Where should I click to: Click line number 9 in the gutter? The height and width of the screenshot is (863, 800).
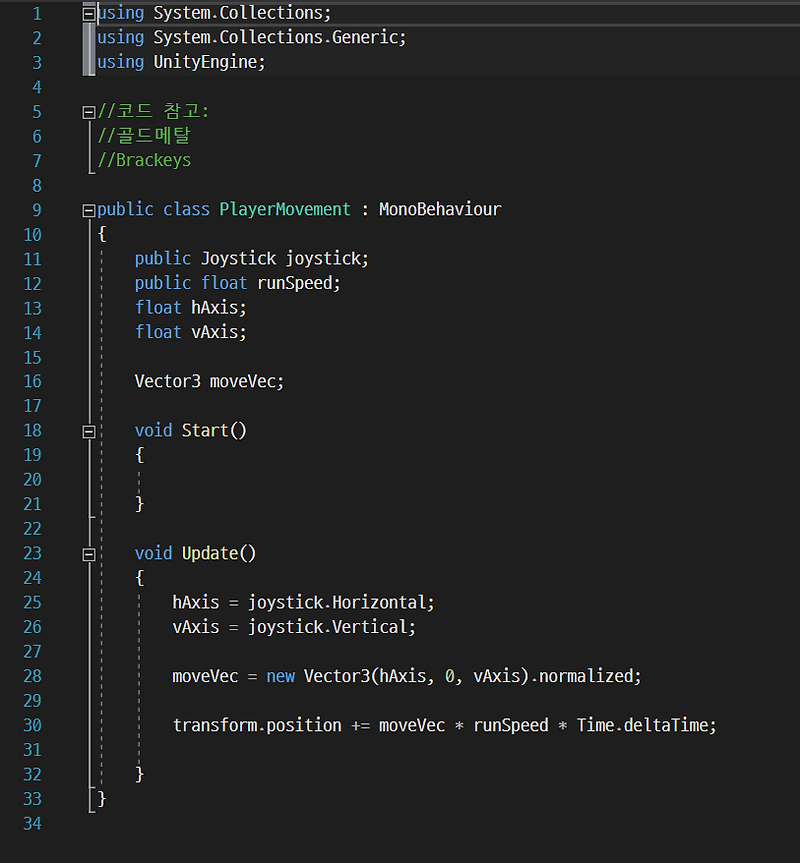click(37, 209)
